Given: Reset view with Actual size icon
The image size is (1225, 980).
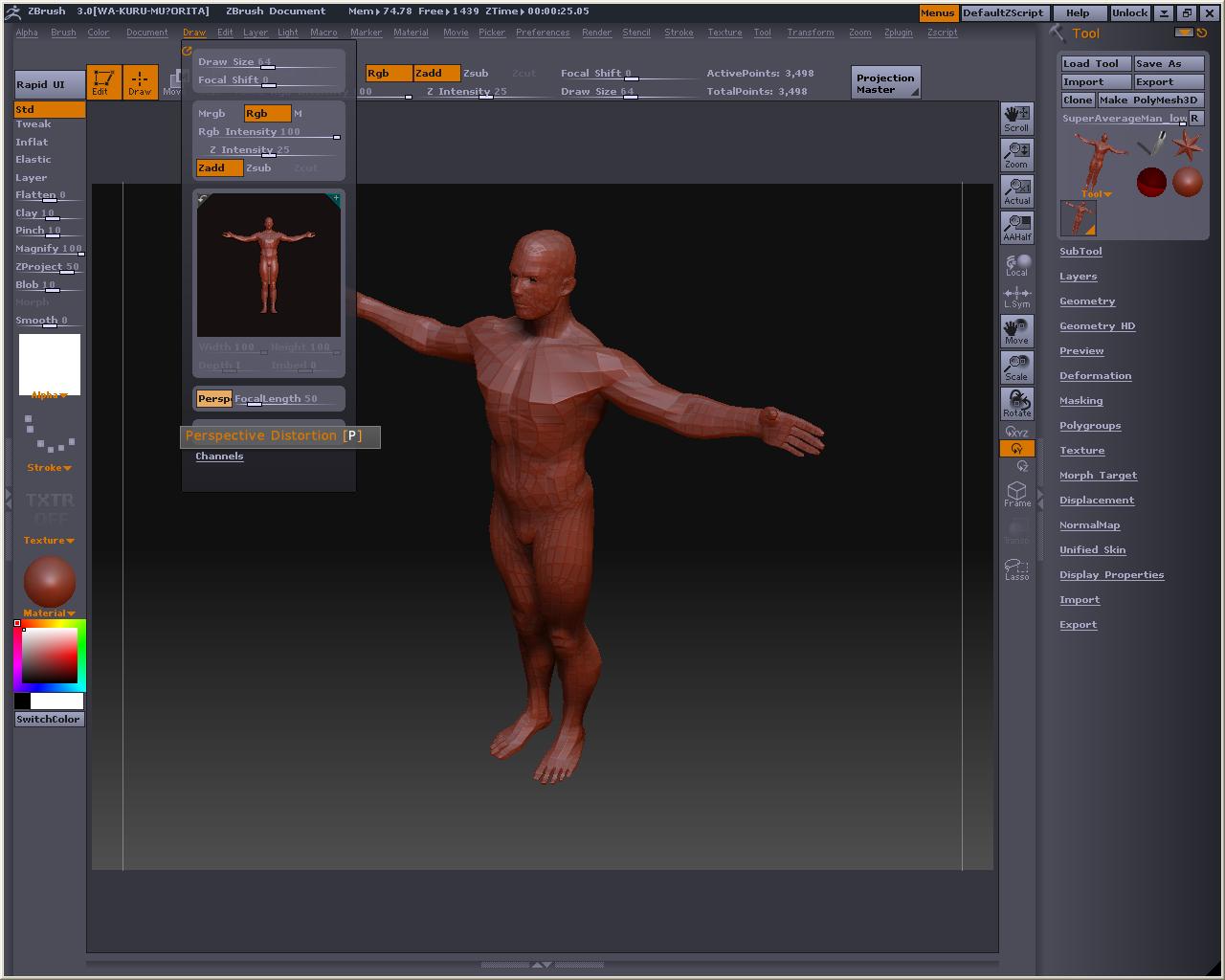Looking at the screenshot, I should coord(1016,191).
